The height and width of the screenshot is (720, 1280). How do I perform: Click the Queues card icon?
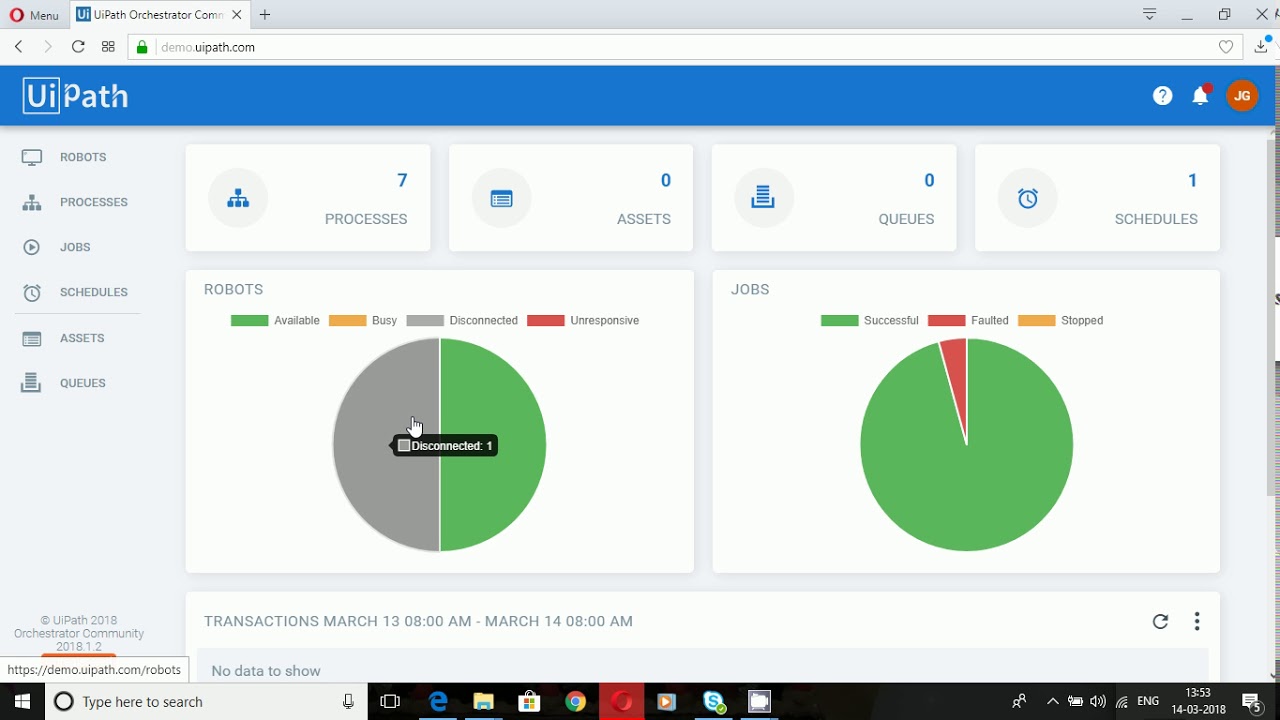coord(764,198)
